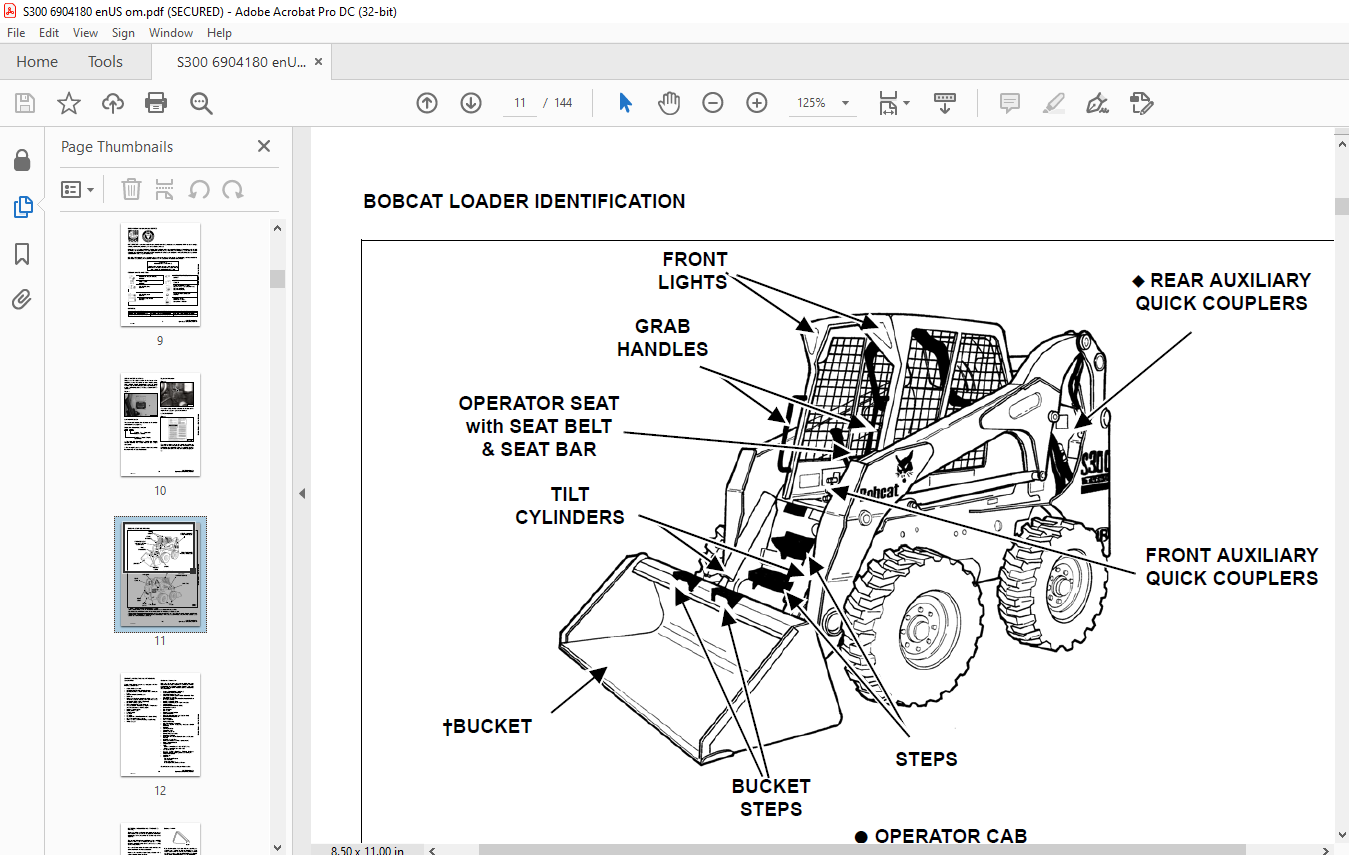The height and width of the screenshot is (855, 1349).
Task: Select page 10 thumbnail
Action: click(160, 424)
